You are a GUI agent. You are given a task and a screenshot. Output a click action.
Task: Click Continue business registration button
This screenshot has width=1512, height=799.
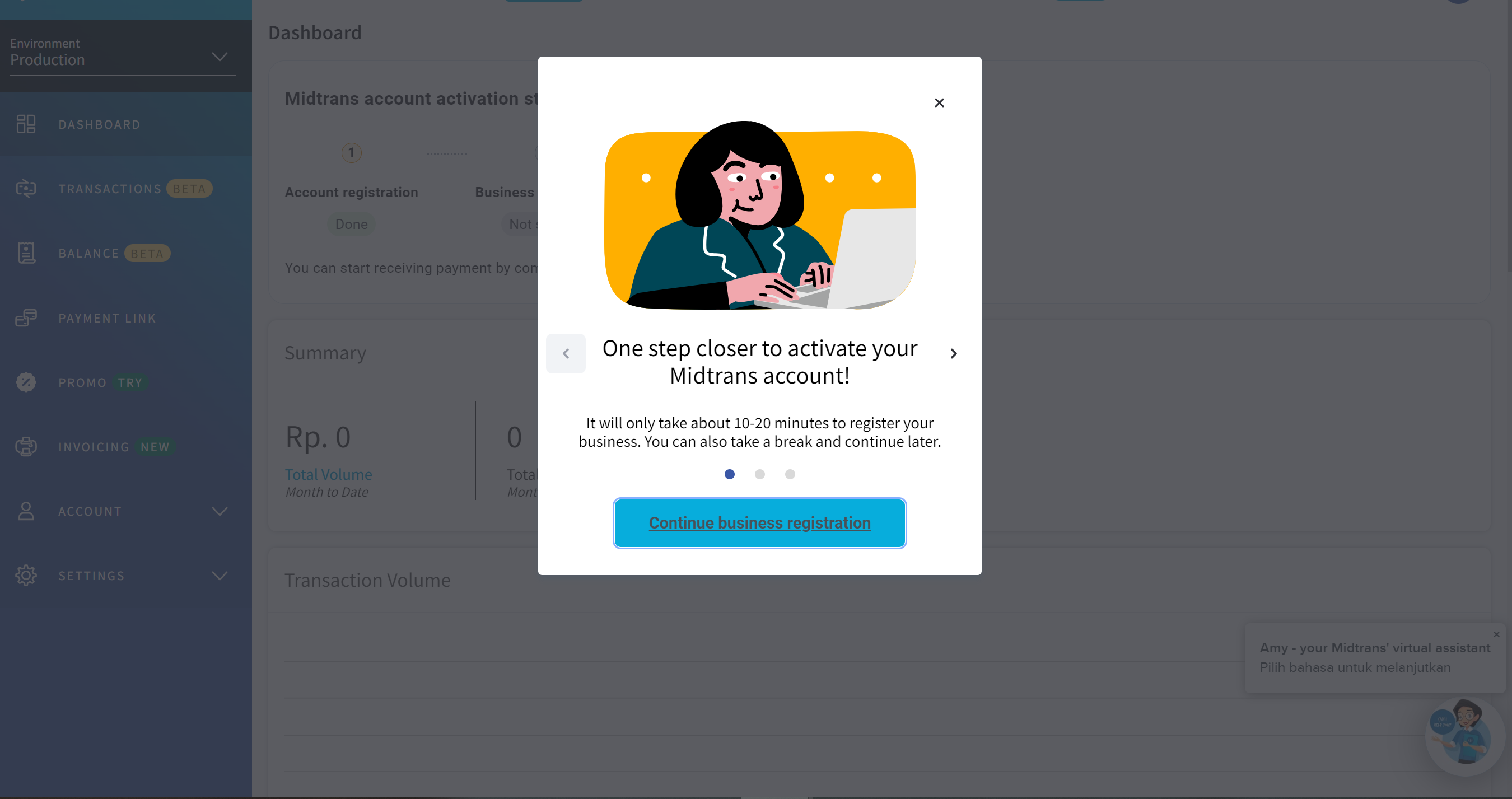[x=759, y=523]
